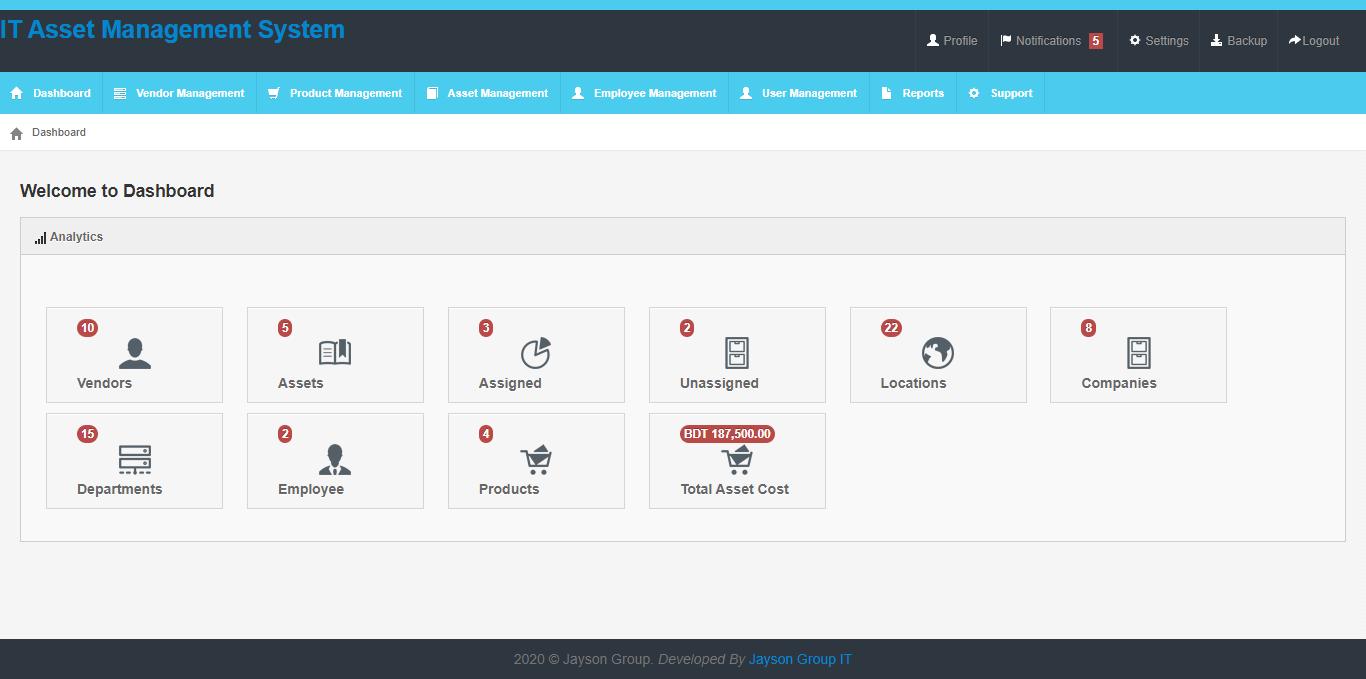Viewport: 1366px width, 679px height.
Task: Open the Product Management menu
Action: 336,93
